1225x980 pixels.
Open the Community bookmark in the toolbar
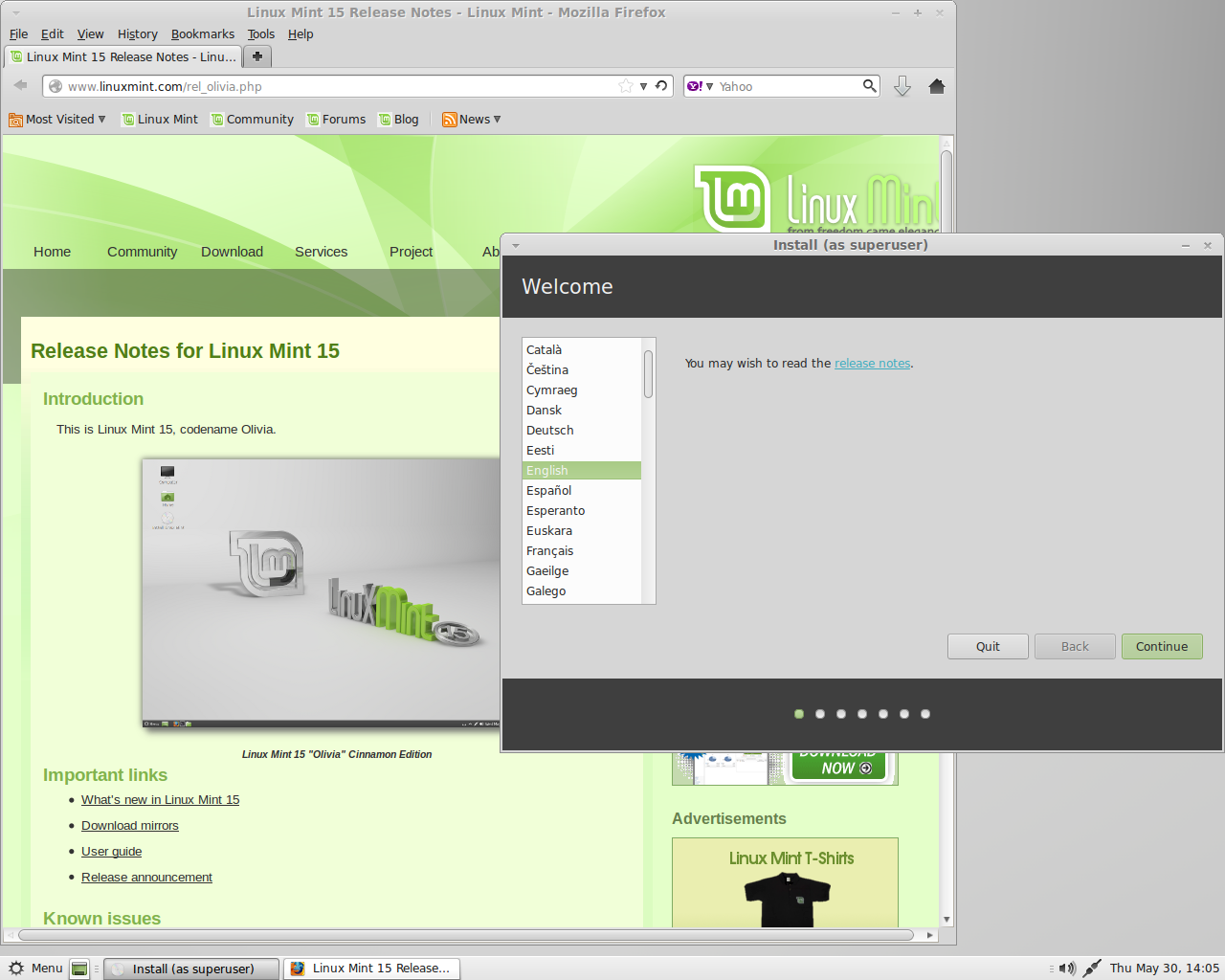(253, 120)
